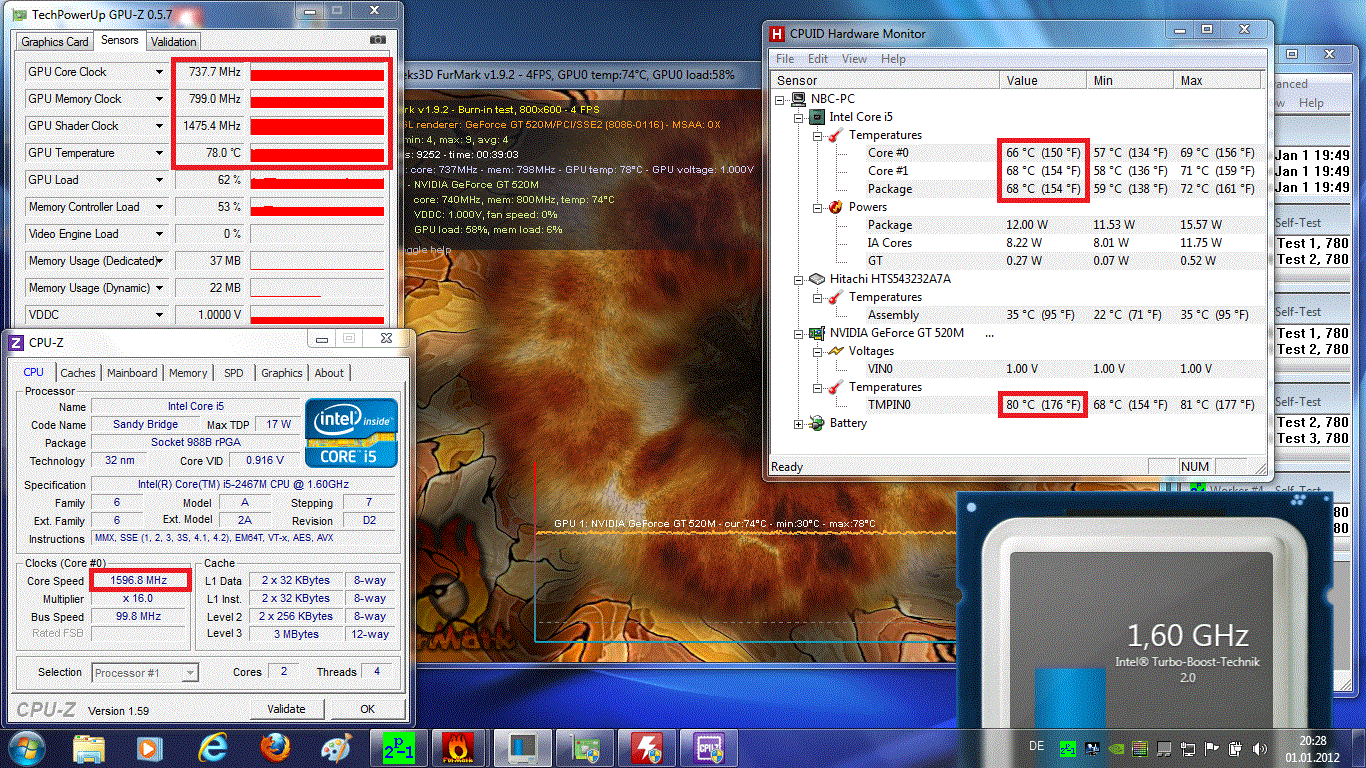
Task: Open Video Engine Load sensor dropdown
Action: coord(159,234)
